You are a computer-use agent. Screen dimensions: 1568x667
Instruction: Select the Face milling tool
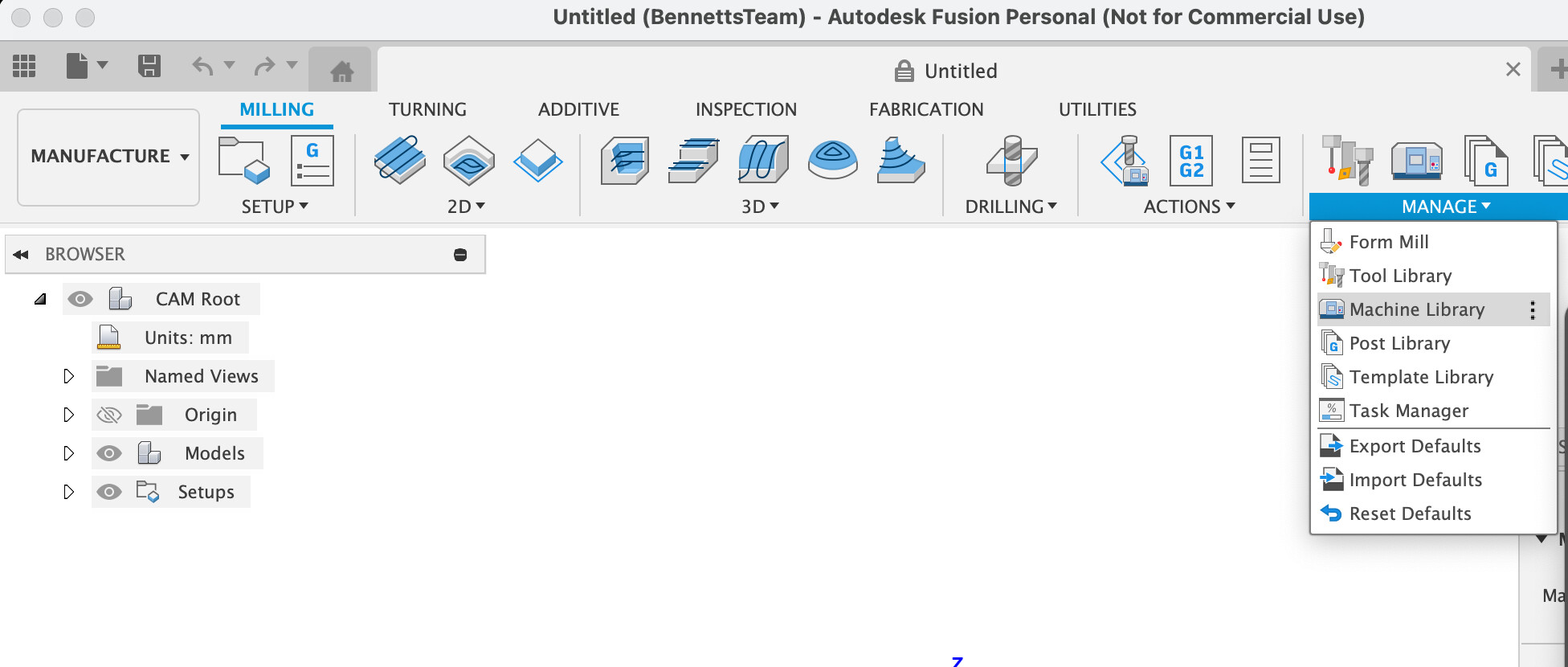point(537,160)
